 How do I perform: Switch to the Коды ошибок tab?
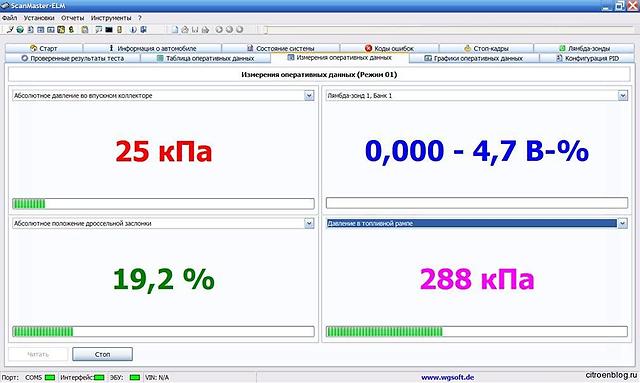[x=389, y=48]
